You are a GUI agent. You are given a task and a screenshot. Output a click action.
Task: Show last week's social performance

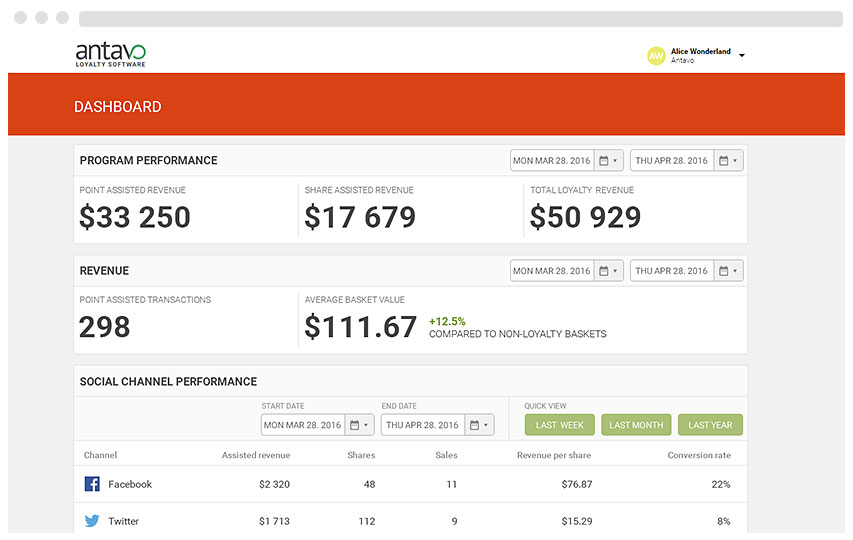tap(560, 425)
